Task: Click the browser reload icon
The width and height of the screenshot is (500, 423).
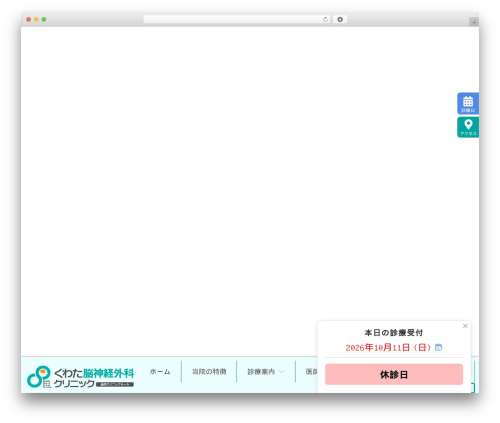Action: click(325, 19)
